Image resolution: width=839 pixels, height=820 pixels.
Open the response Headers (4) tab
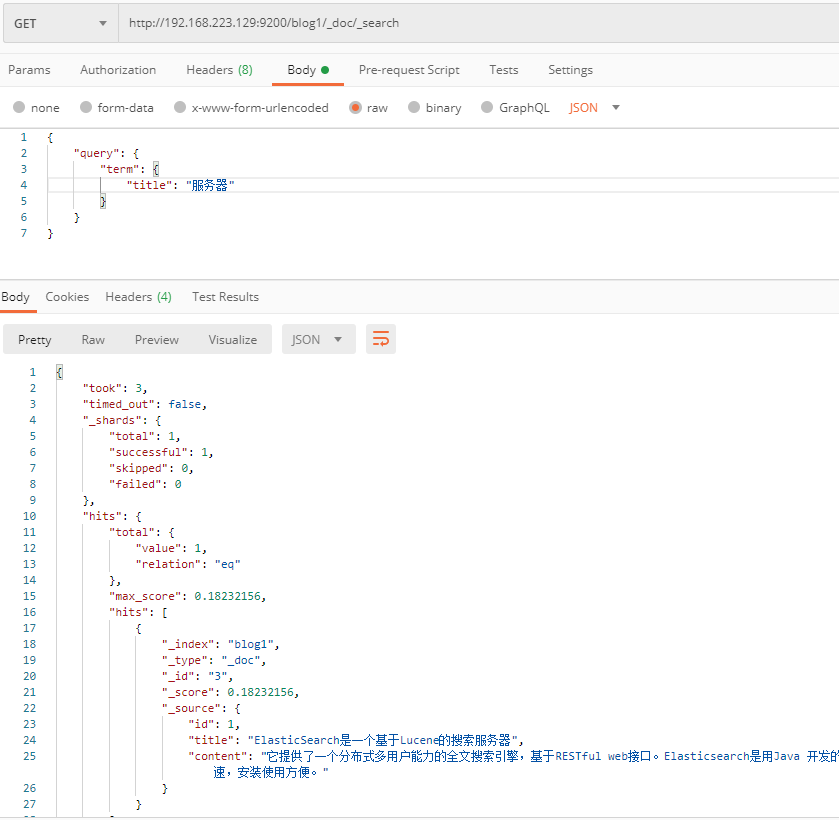(139, 297)
